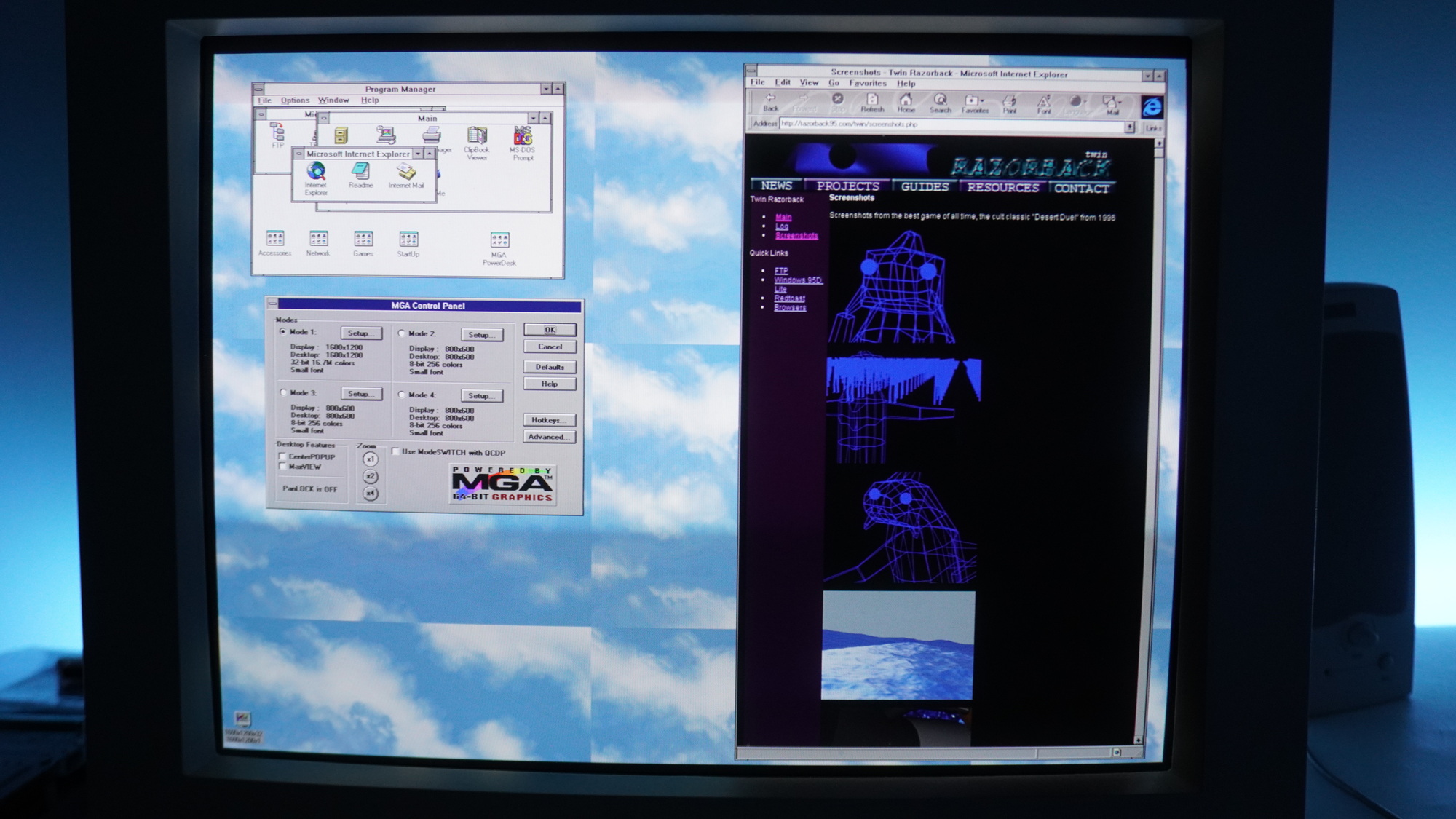Select the Mode 2 radio button
This screenshot has width=1456, height=819.
click(x=402, y=333)
